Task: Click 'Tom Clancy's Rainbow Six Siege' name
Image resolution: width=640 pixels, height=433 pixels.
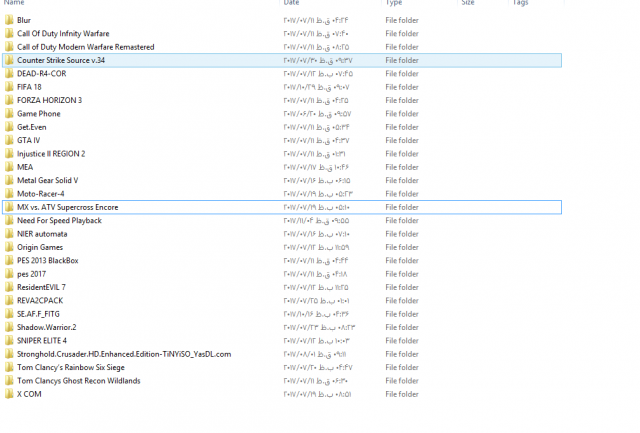Action: click(71, 367)
